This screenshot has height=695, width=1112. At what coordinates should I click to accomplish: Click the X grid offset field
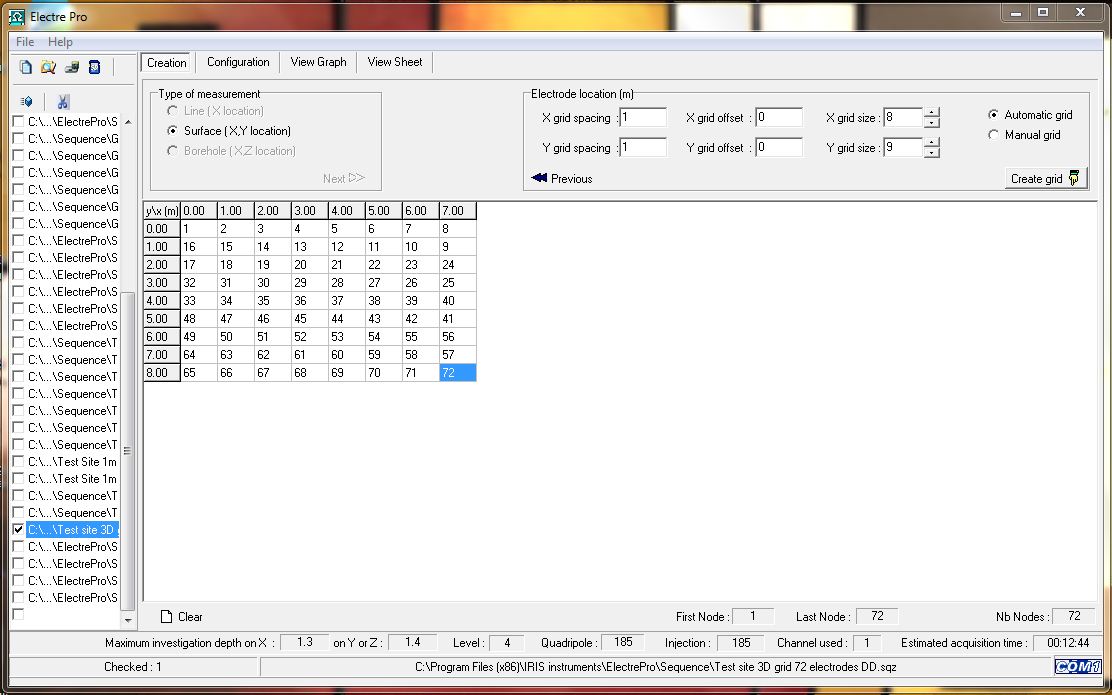[x=779, y=118]
